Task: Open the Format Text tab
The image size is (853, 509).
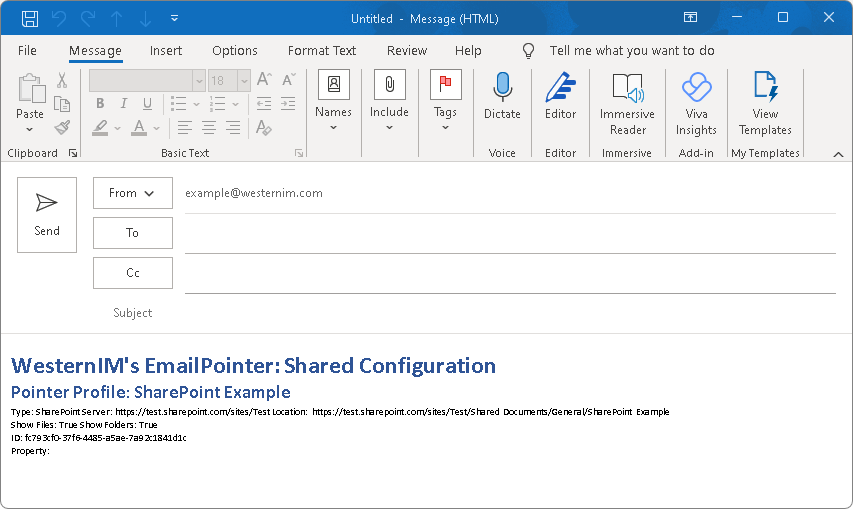Action: pyautogui.click(x=322, y=51)
